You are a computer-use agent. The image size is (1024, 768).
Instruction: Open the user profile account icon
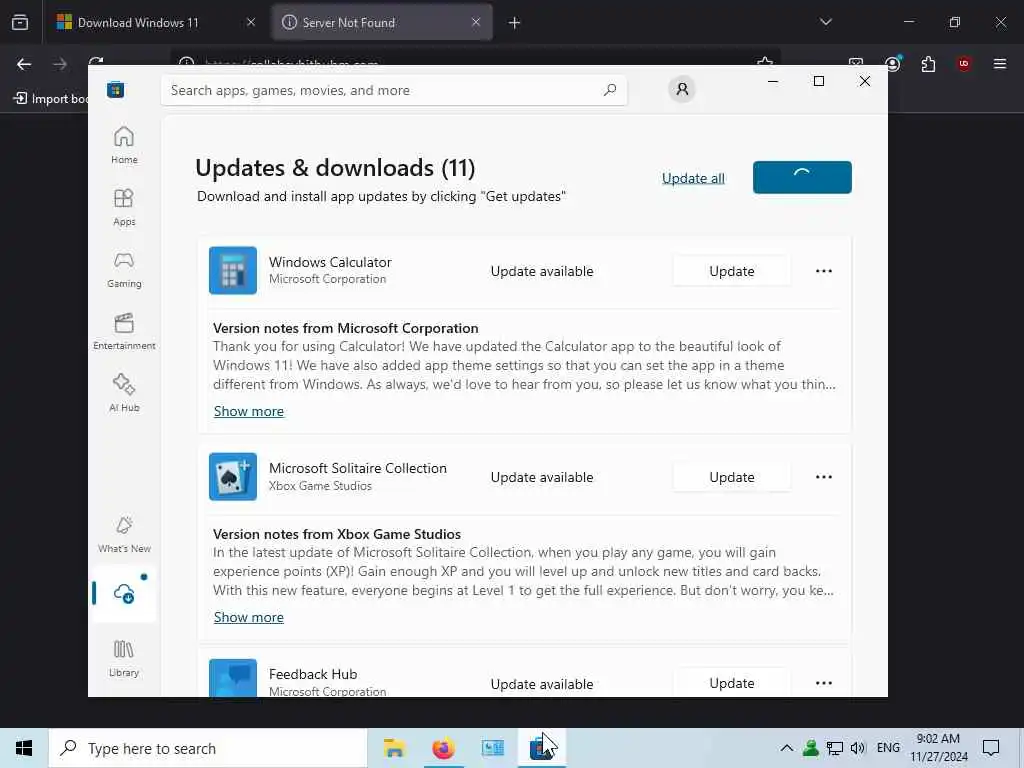[682, 89]
